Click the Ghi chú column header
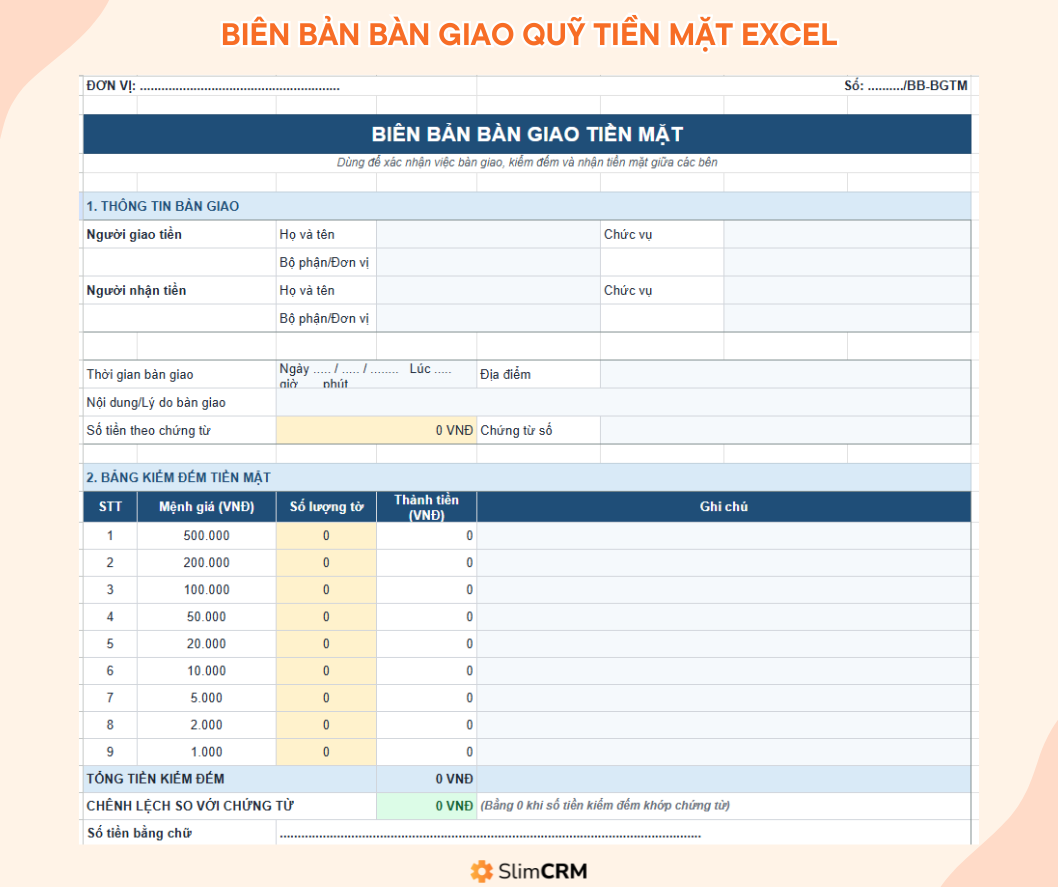 pos(724,507)
